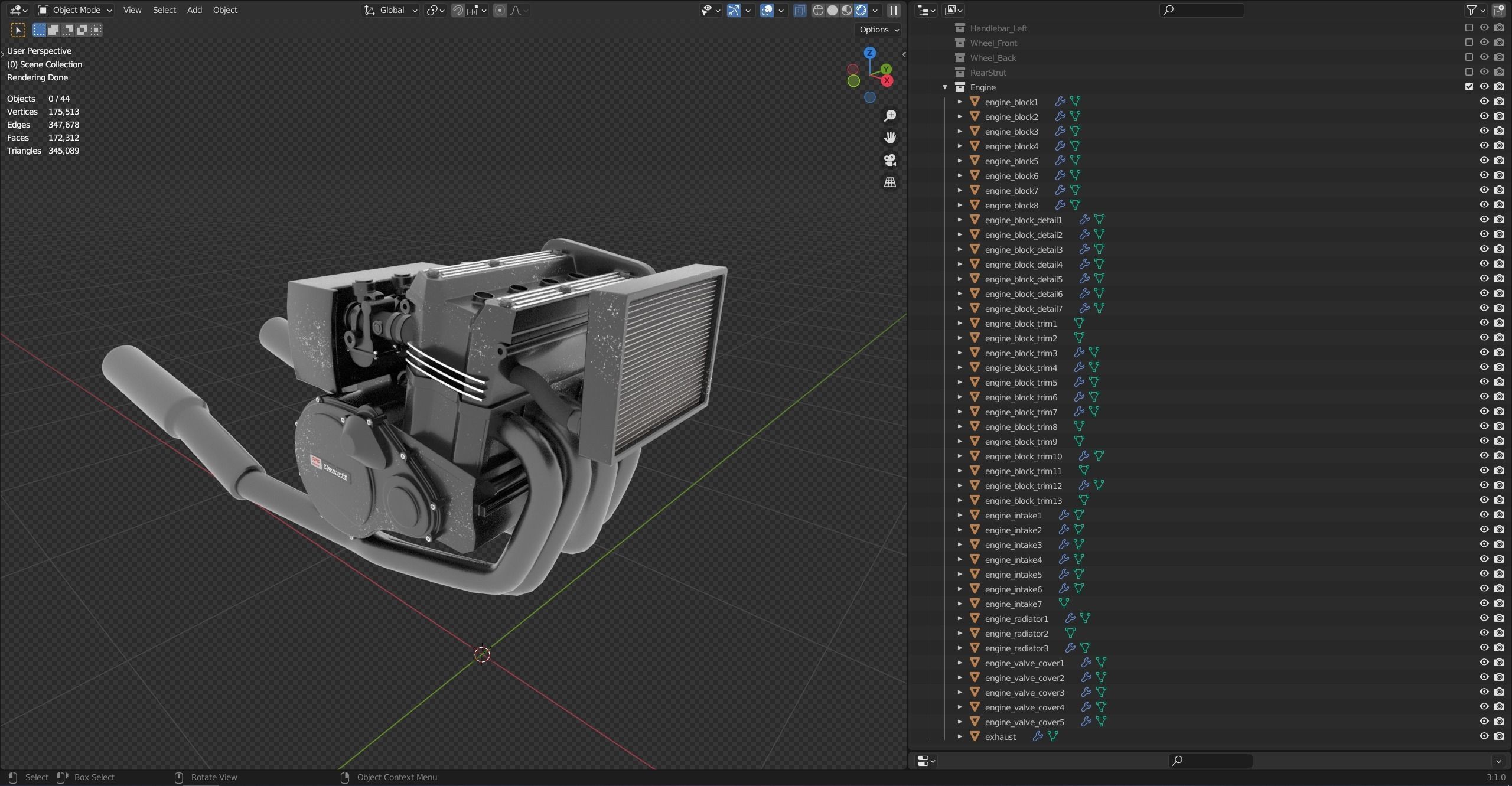Open the Select menu
Viewport: 1512px width, 786px height.
coord(164,10)
